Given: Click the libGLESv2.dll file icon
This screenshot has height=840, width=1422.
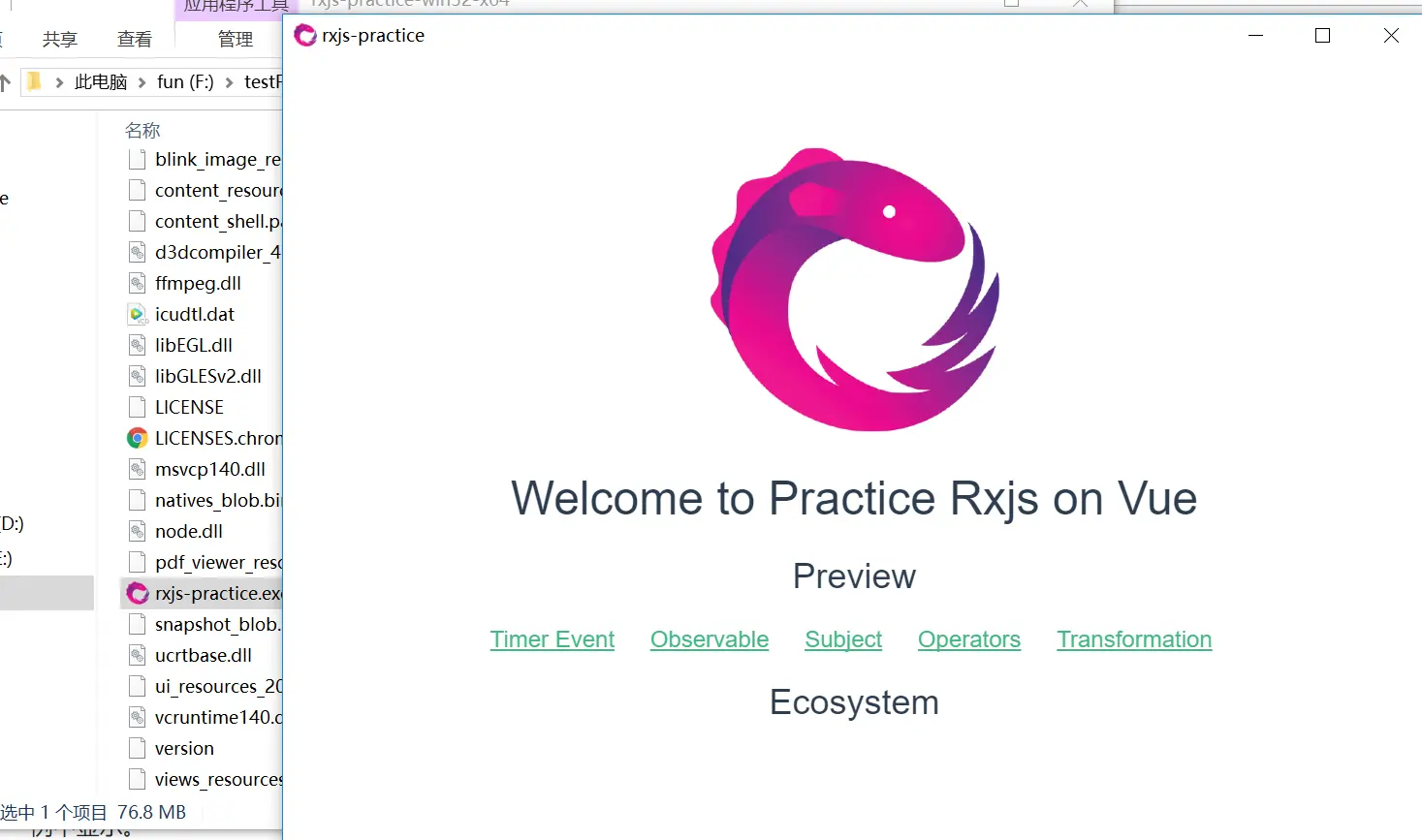Looking at the screenshot, I should 138,376.
